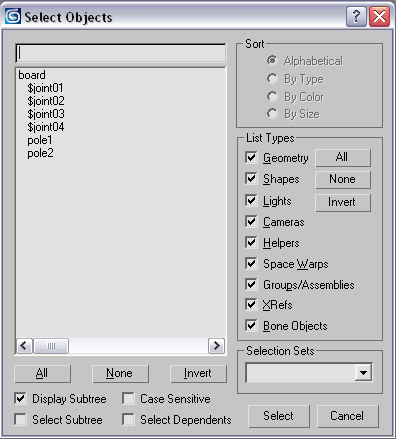
Task: Click the 3ds Max icon in title bar
Action: pos(13,16)
